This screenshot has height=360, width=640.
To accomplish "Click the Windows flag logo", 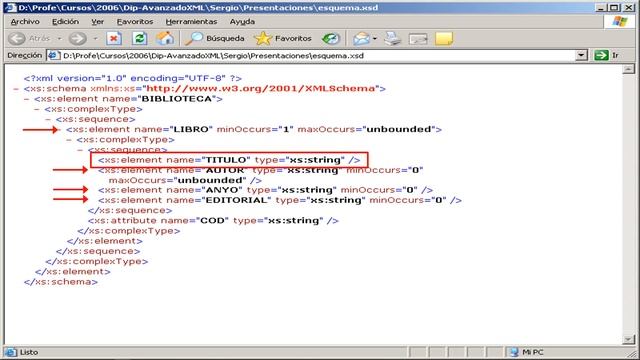I will tap(620, 21).
